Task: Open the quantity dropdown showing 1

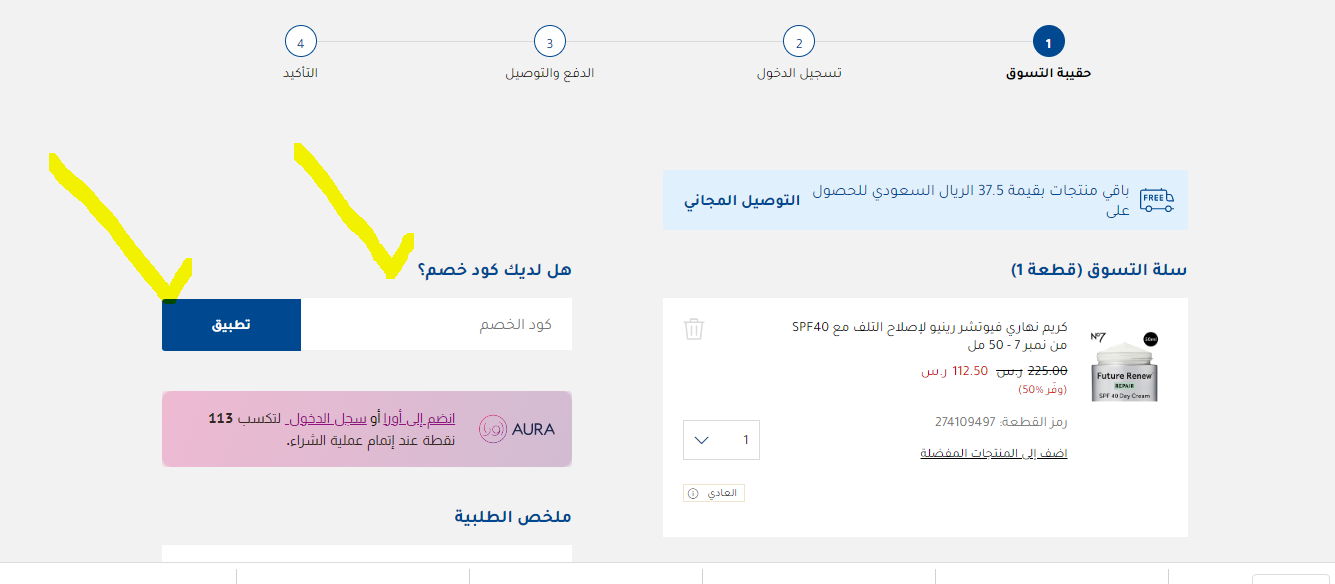Action: 721,440
